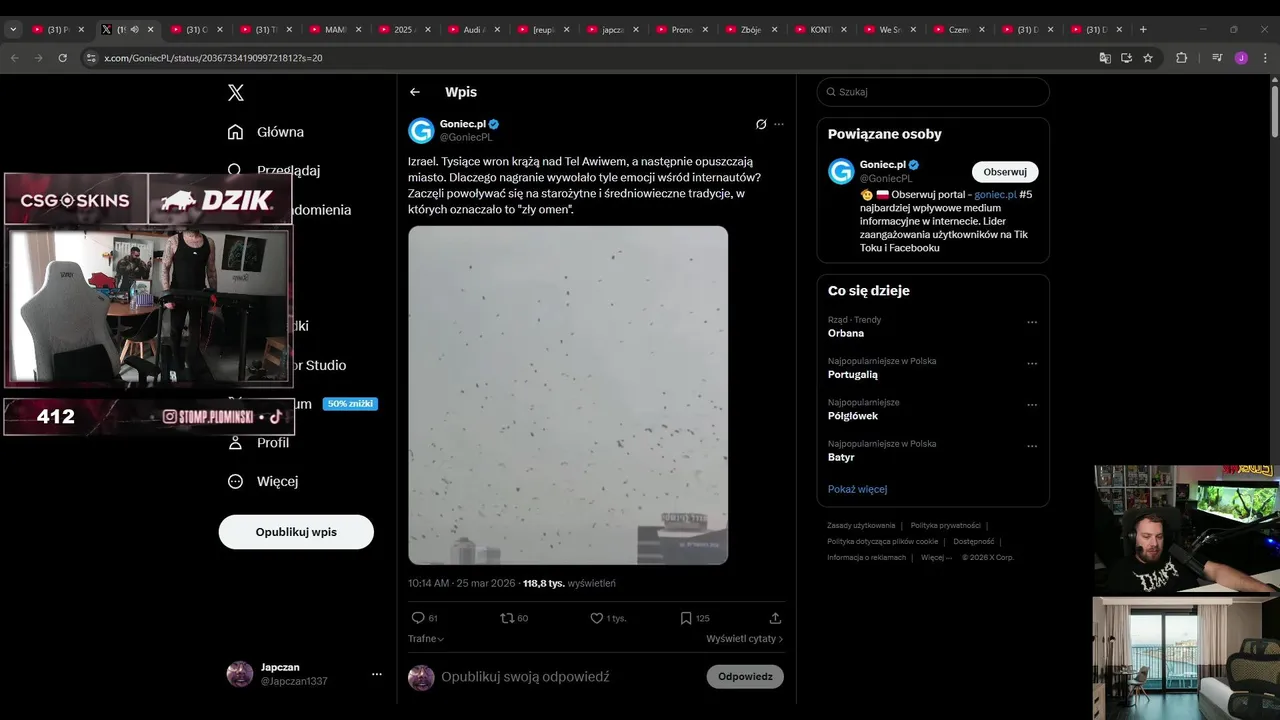Open Polityka prywatności footer link
Screen dimensions: 1280x720
tap(945, 525)
